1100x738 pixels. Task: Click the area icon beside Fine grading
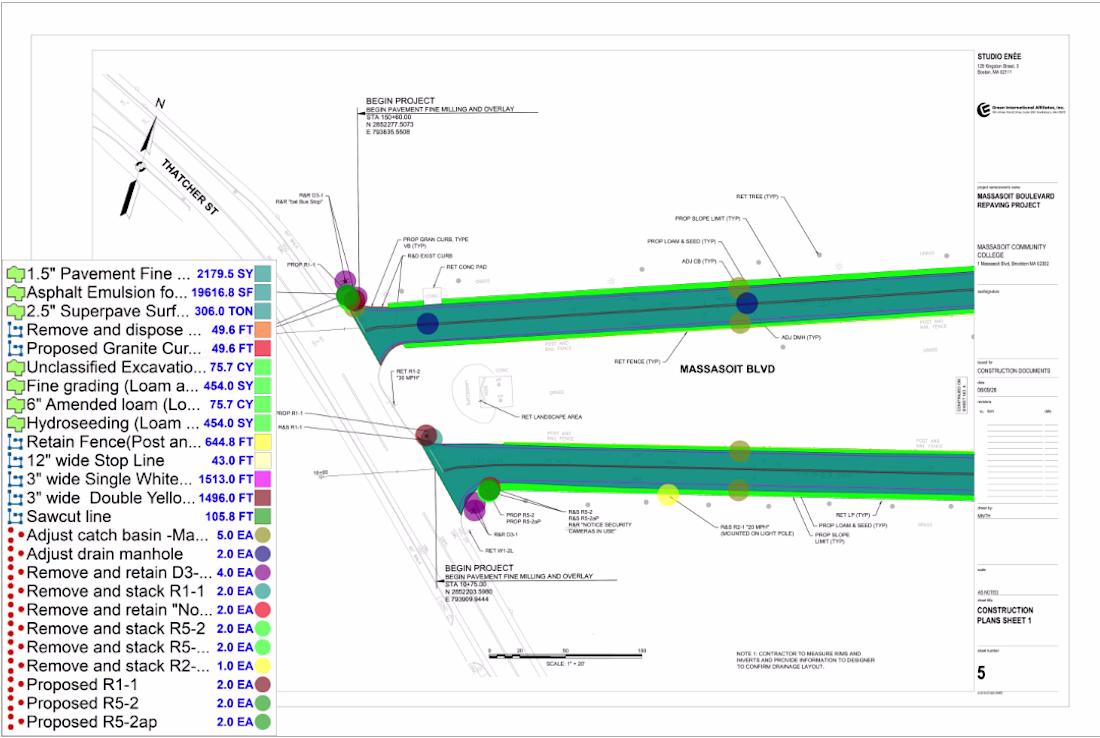coord(15,386)
